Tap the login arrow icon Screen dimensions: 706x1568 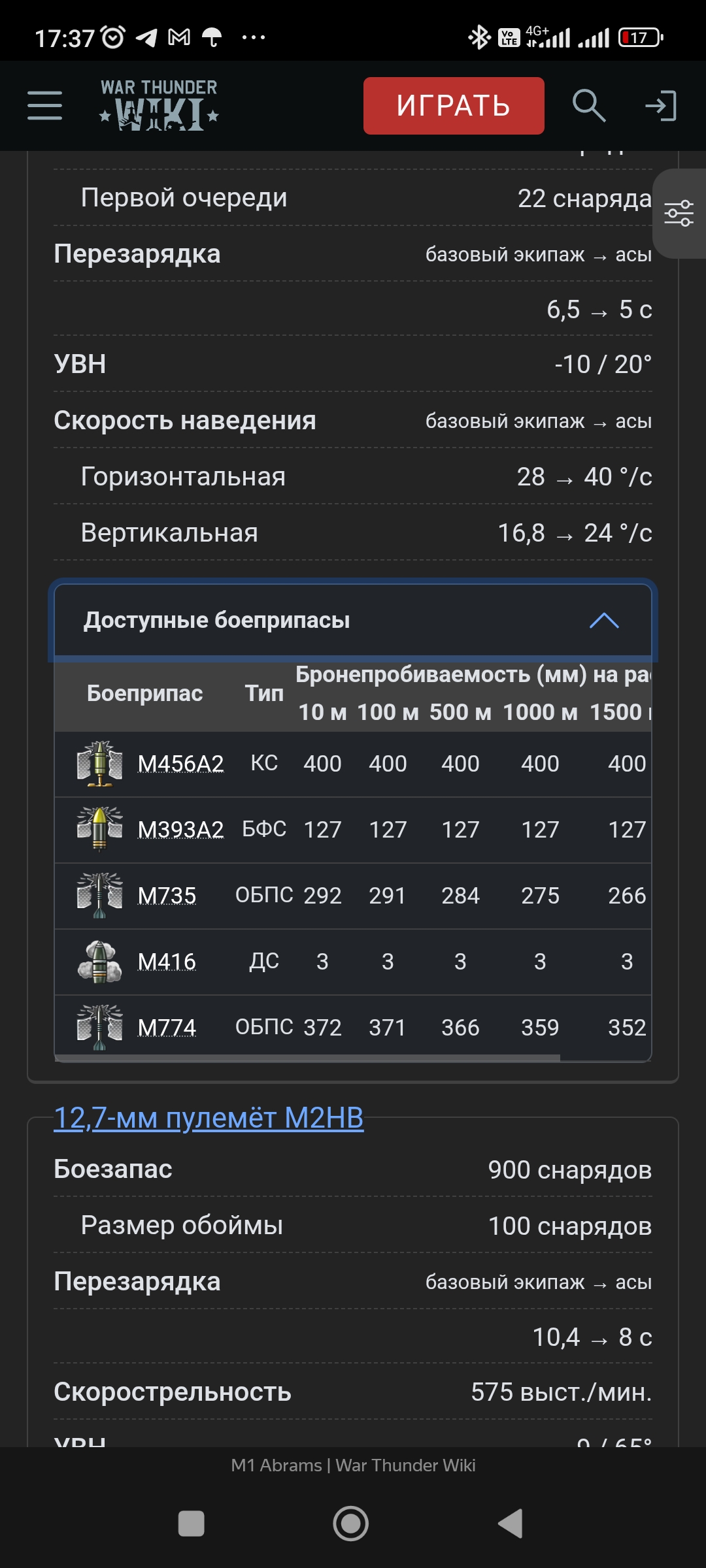coord(660,106)
